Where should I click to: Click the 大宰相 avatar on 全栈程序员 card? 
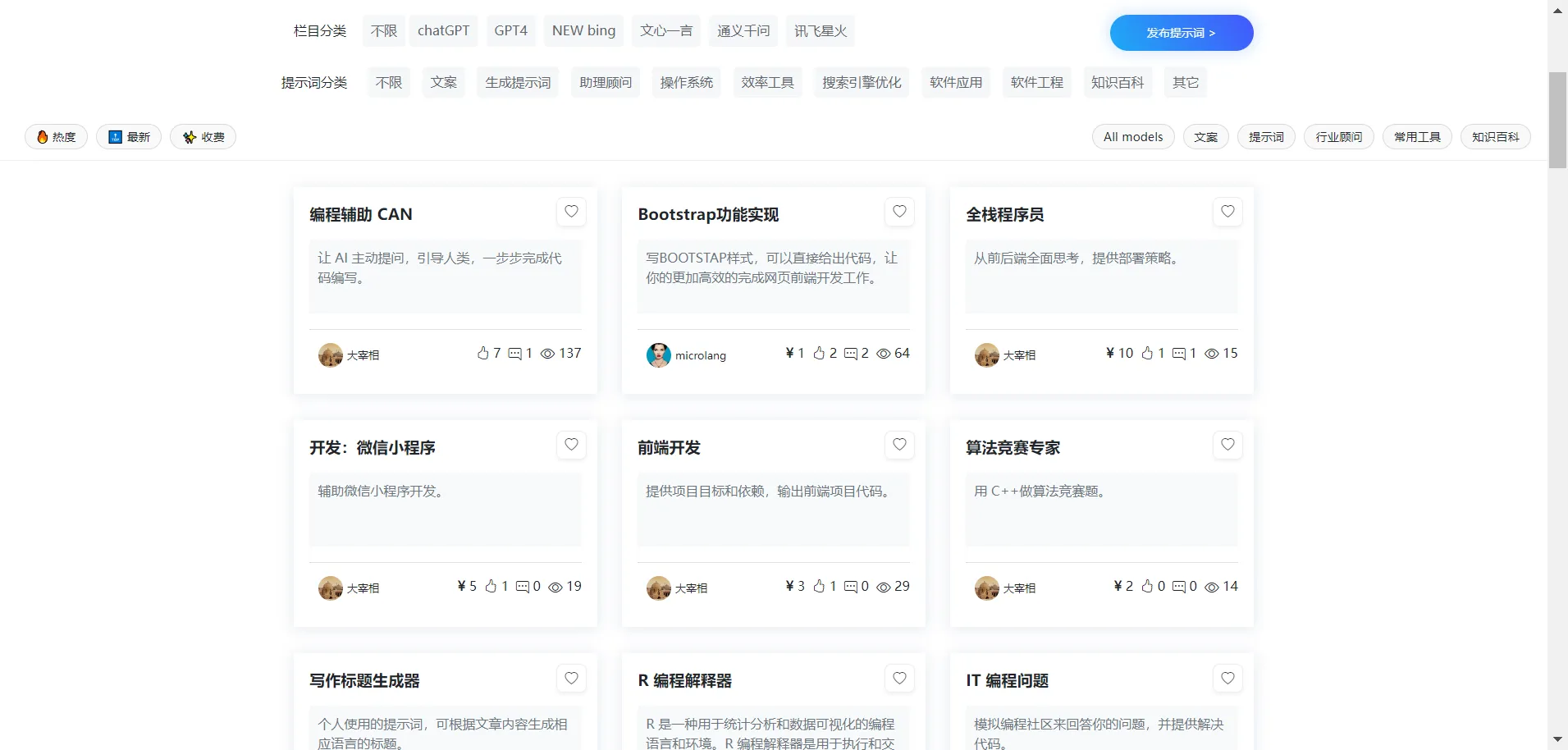987,355
